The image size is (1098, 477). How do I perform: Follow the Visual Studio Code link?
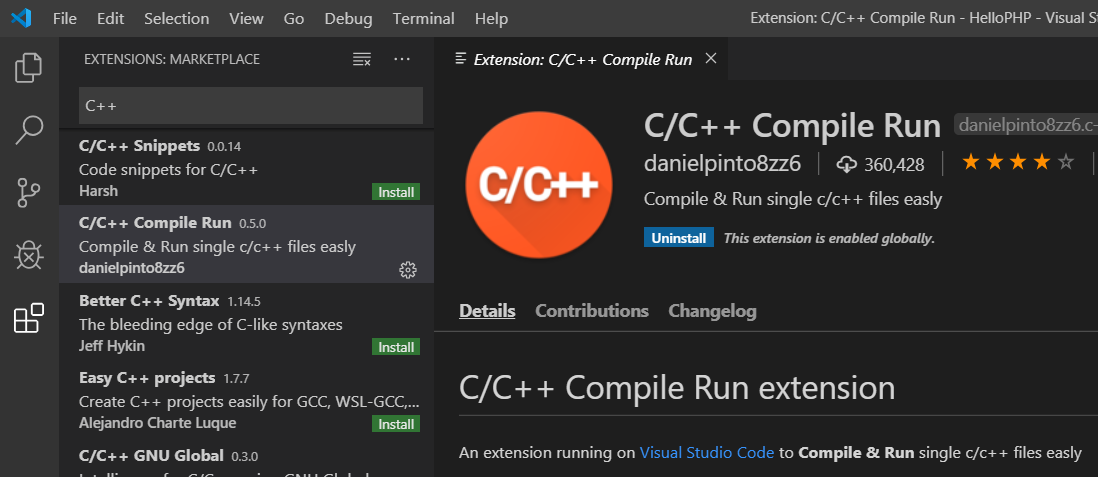[707, 452]
